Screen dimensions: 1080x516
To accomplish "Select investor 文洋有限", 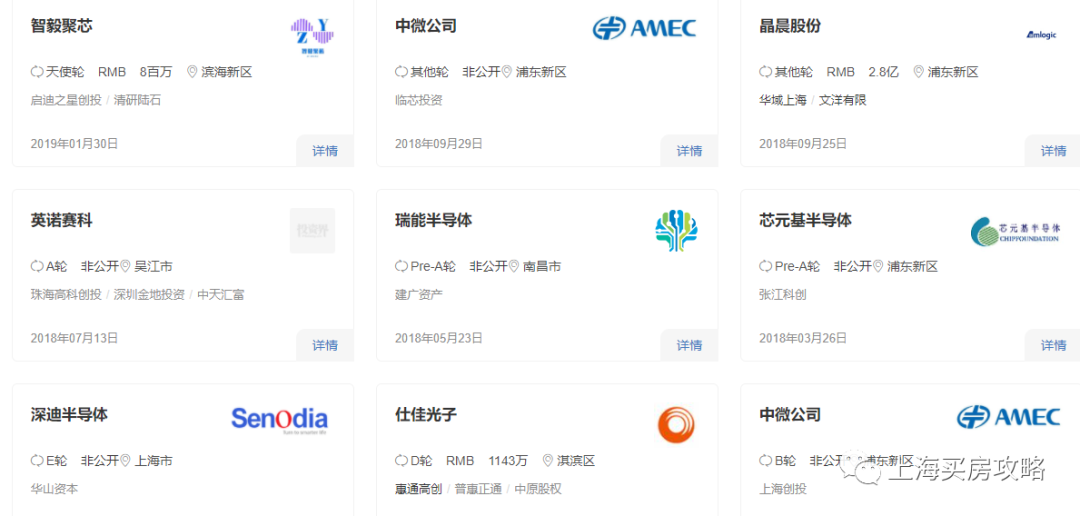I will click(842, 101).
